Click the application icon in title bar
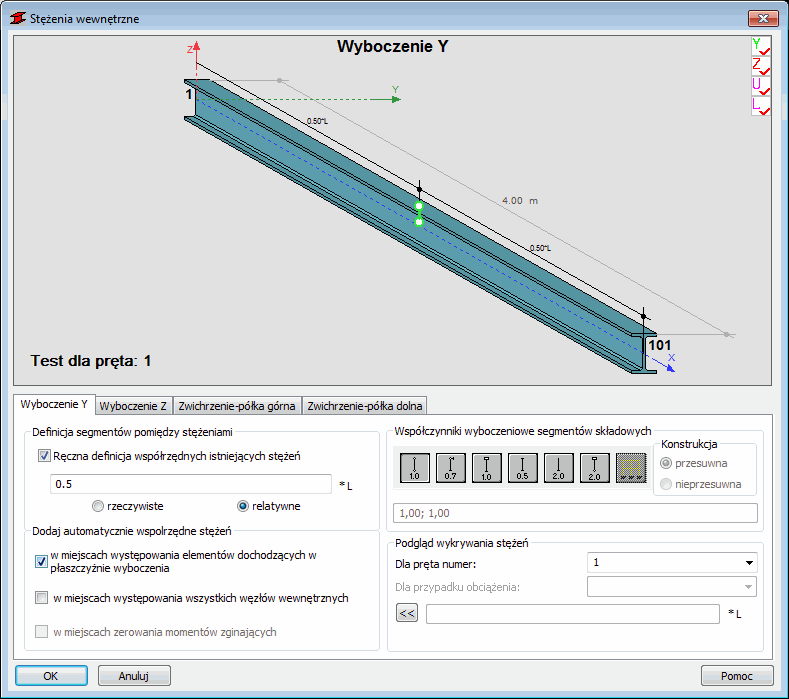 tap(18, 19)
